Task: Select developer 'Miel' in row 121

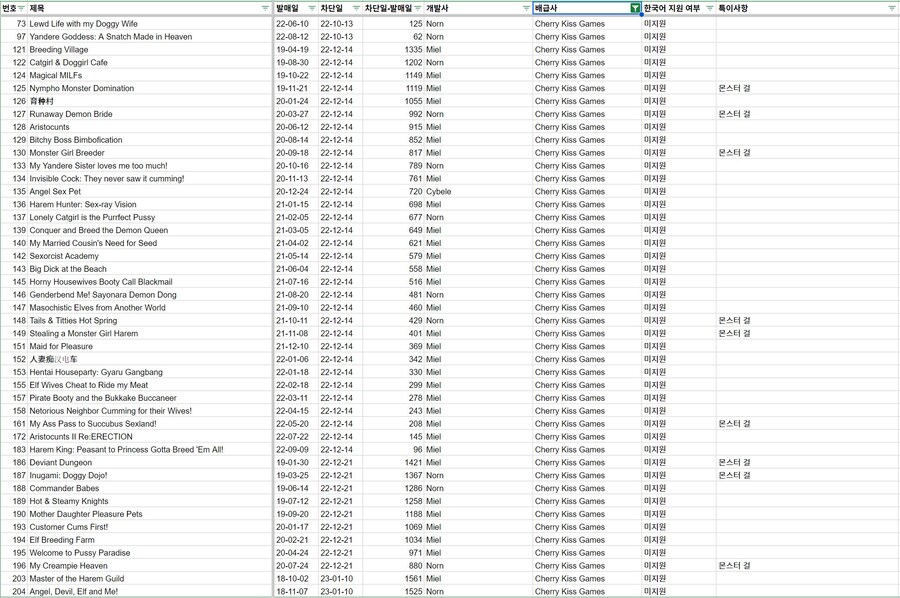Action: click(433, 49)
